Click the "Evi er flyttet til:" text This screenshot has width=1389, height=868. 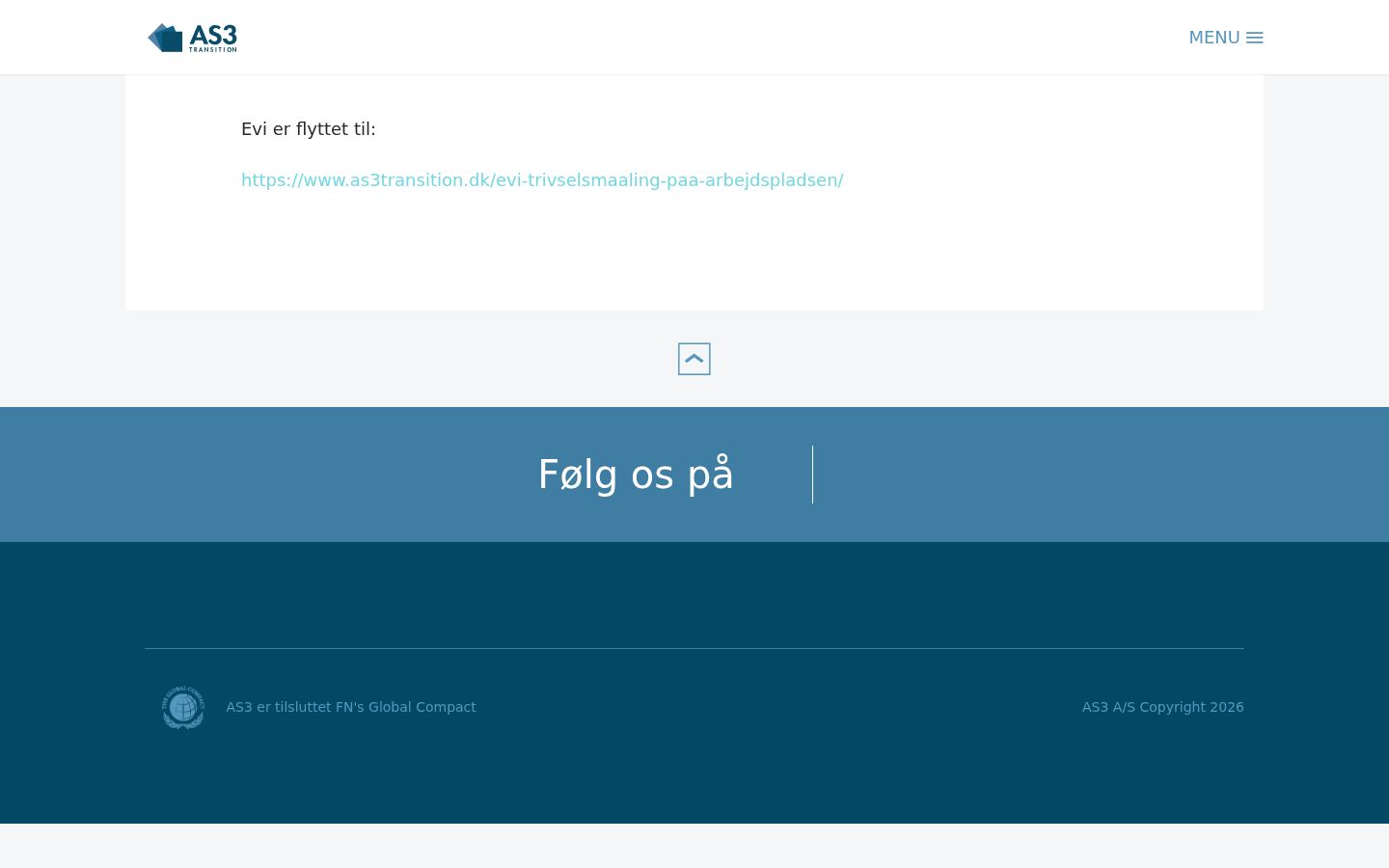[309, 129]
